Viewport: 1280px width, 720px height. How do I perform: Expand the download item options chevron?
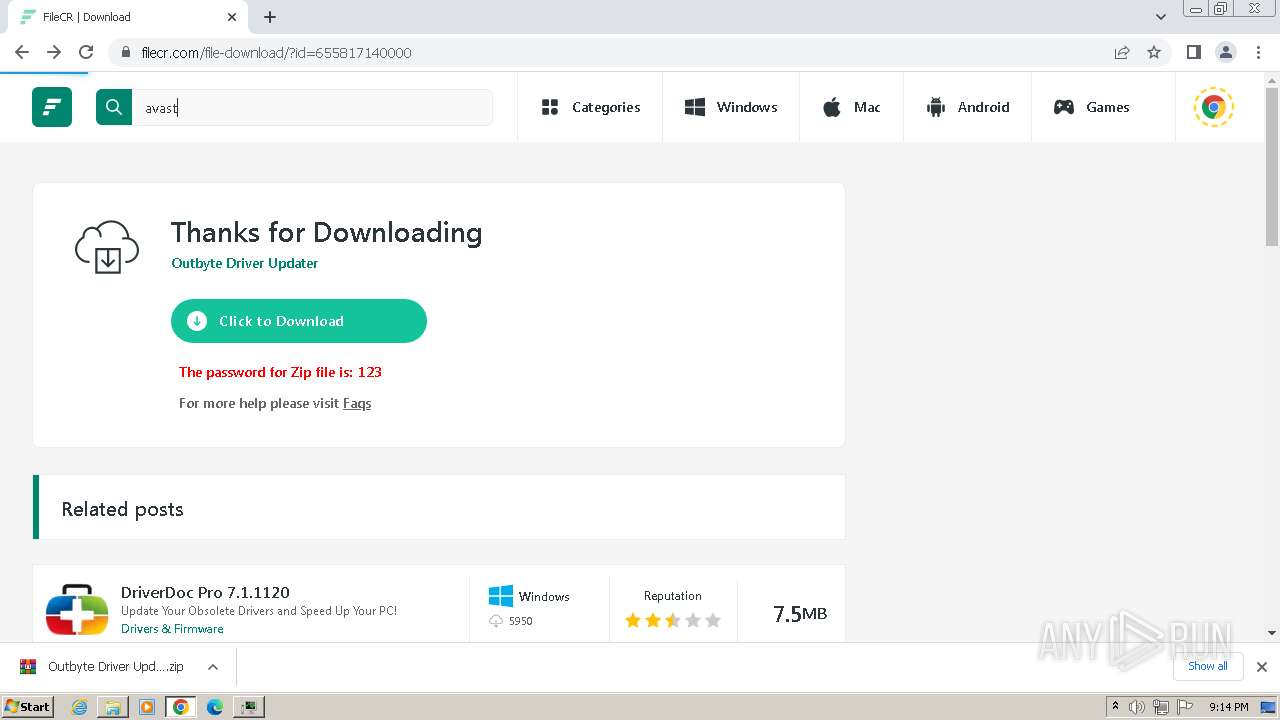tap(213, 667)
